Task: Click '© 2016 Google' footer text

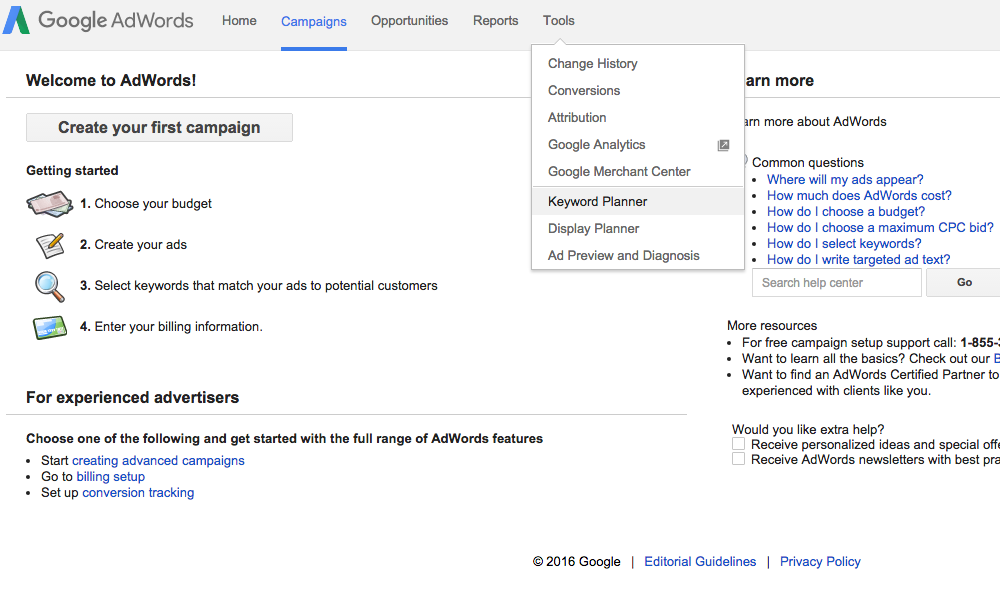Action: coord(577,561)
